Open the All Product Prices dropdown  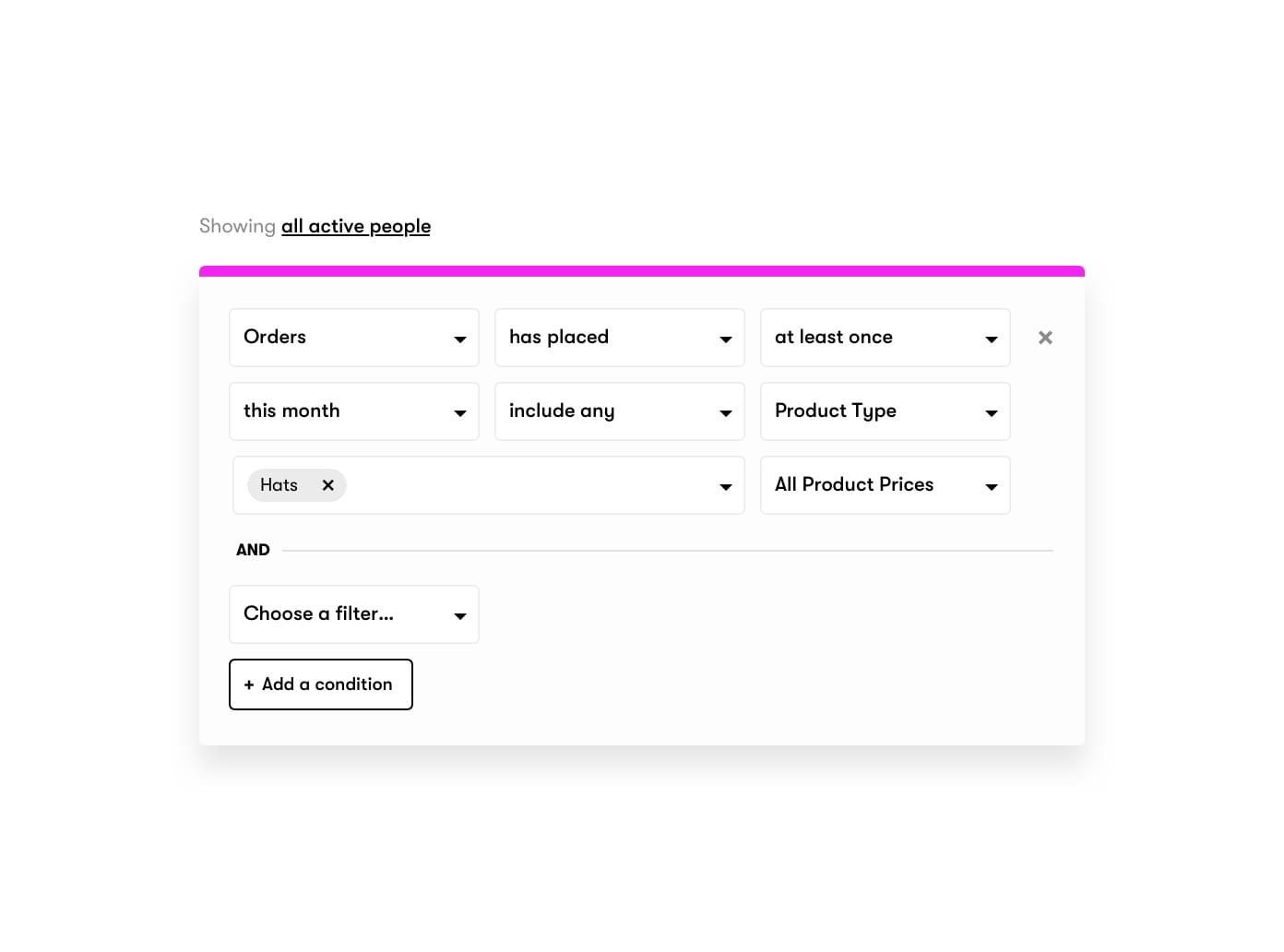886,485
